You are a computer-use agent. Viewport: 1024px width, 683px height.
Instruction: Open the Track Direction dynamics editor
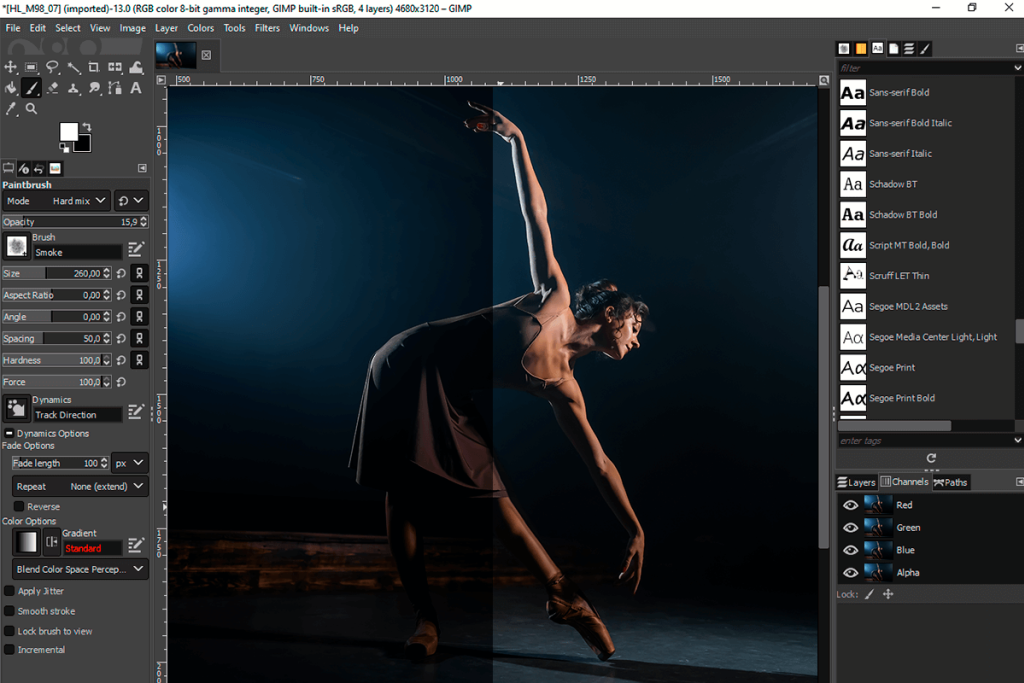click(136, 413)
